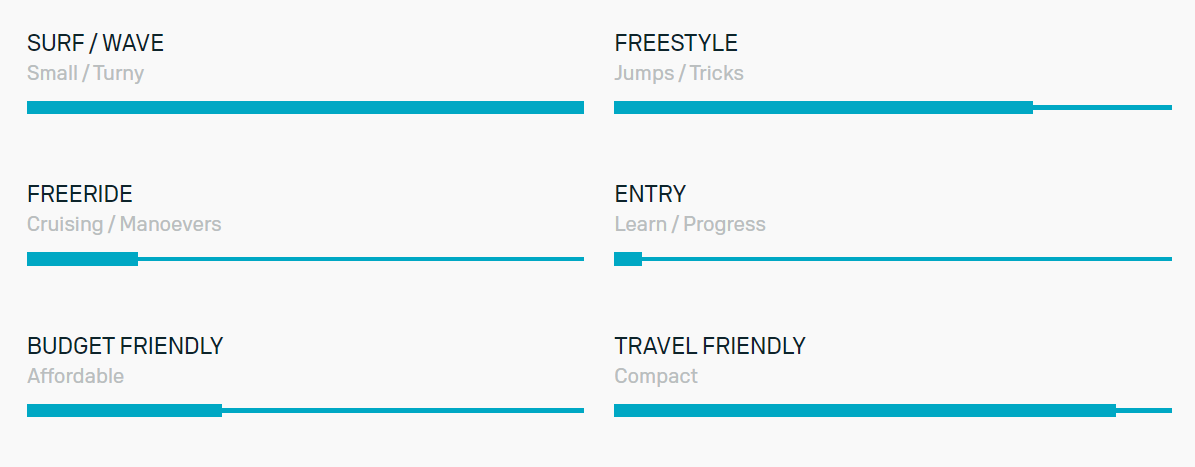Click the ENTRY rating bar
Image resolution: width=1195 pixels, height=467 pixels.
(892, 259)
